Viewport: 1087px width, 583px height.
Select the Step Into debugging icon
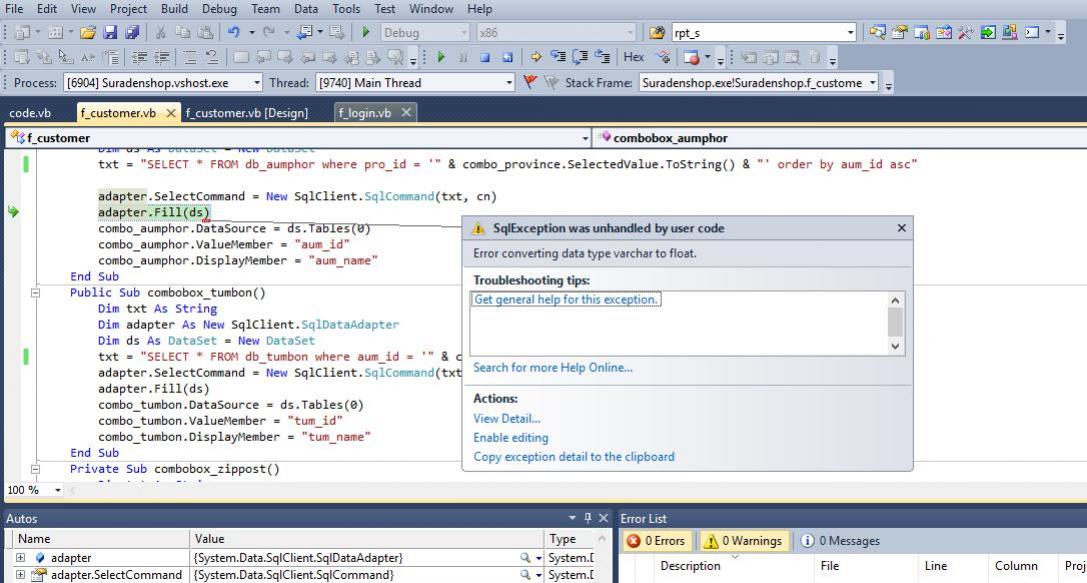[558, 58]
